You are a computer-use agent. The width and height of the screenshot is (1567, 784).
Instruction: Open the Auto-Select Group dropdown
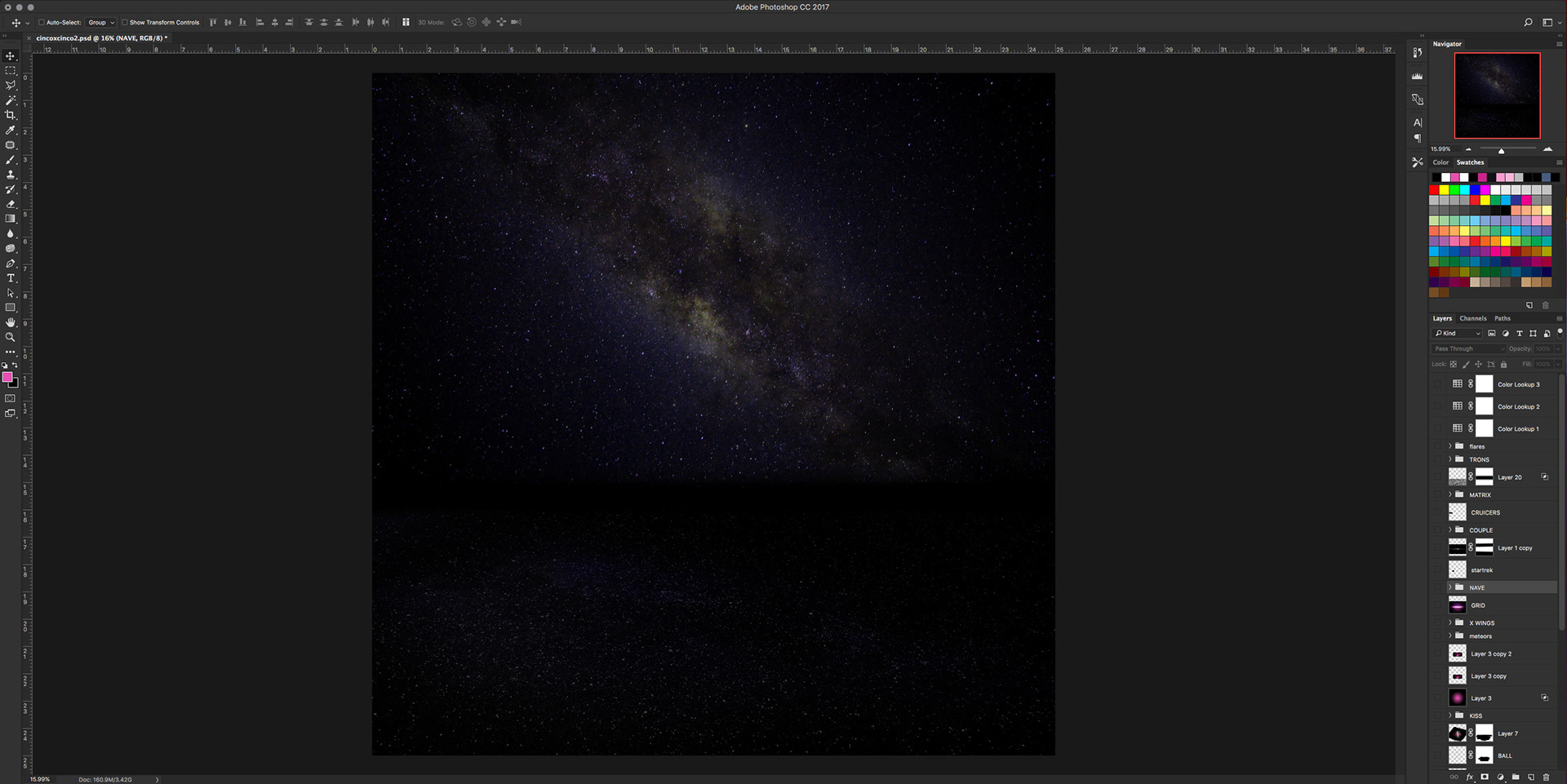(101, 23)
